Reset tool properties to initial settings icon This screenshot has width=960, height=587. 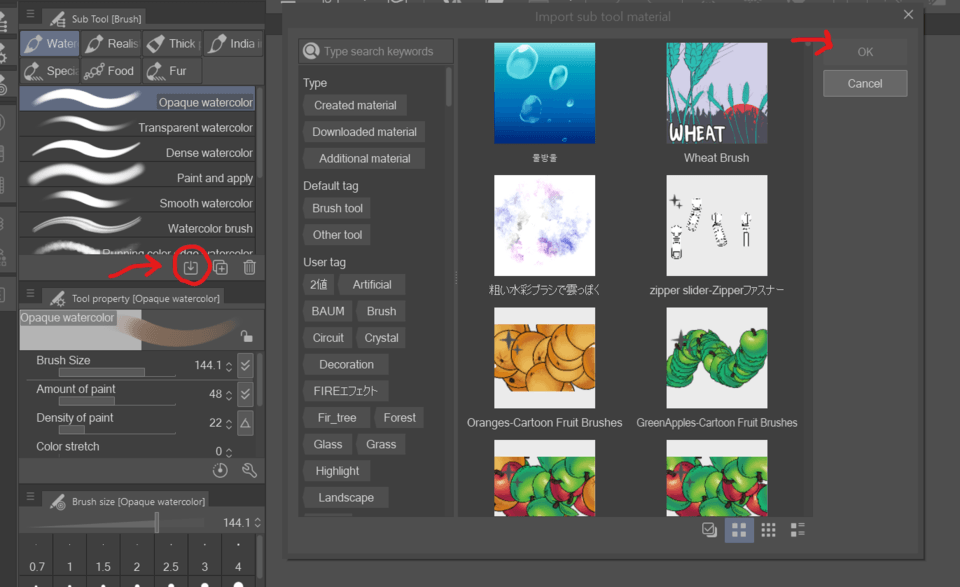click(221, 469)
